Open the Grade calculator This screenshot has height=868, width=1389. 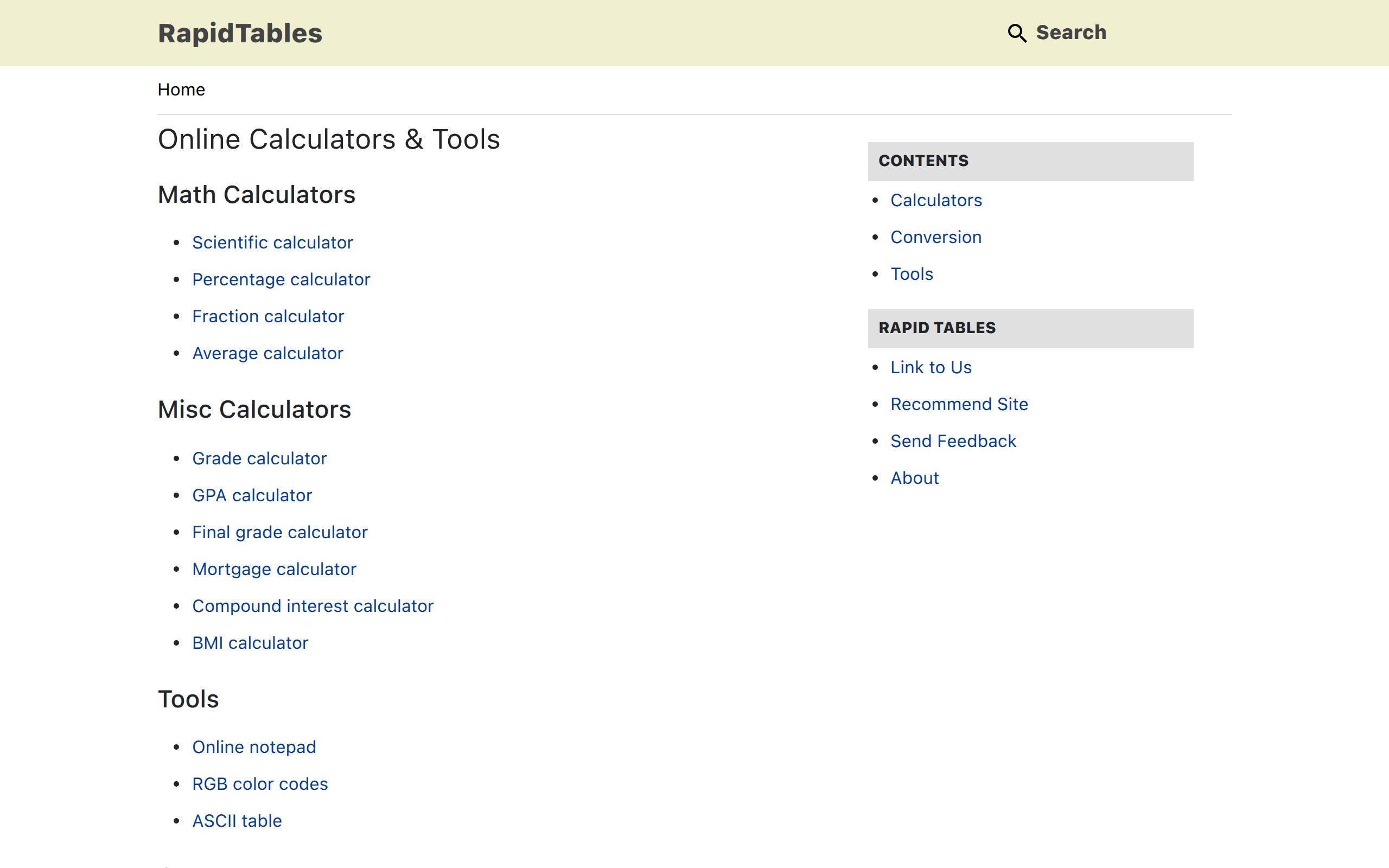tap(259, 458)
